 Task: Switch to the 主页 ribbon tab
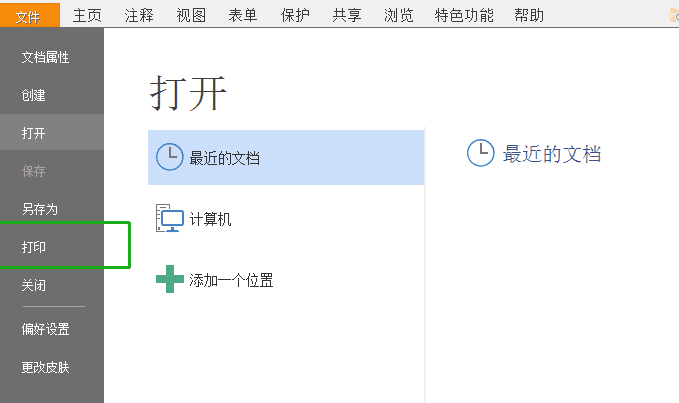click(x=87, y=16)
